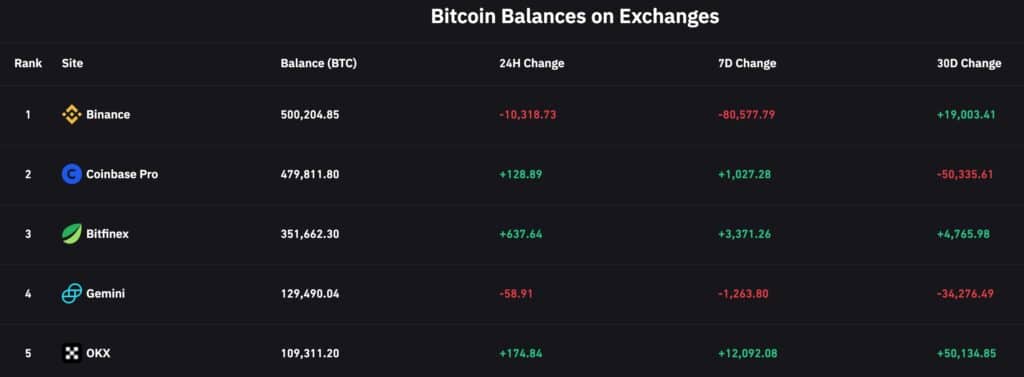Screen dimensions: 1024x377
Task: Sort by 24H Change column header
Action: pos(532,63)
